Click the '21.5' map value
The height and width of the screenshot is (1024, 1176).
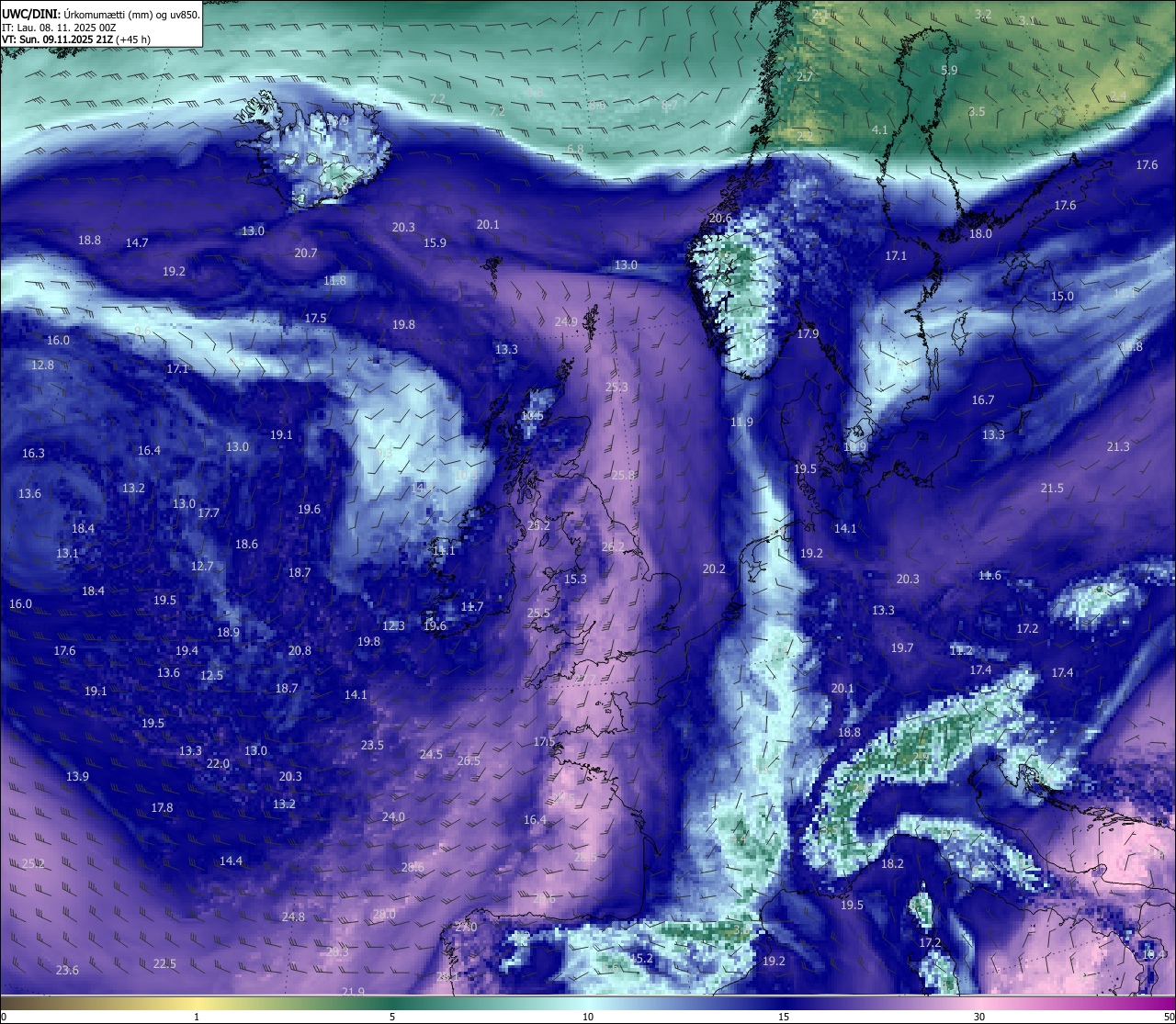tap(1052, 488)
